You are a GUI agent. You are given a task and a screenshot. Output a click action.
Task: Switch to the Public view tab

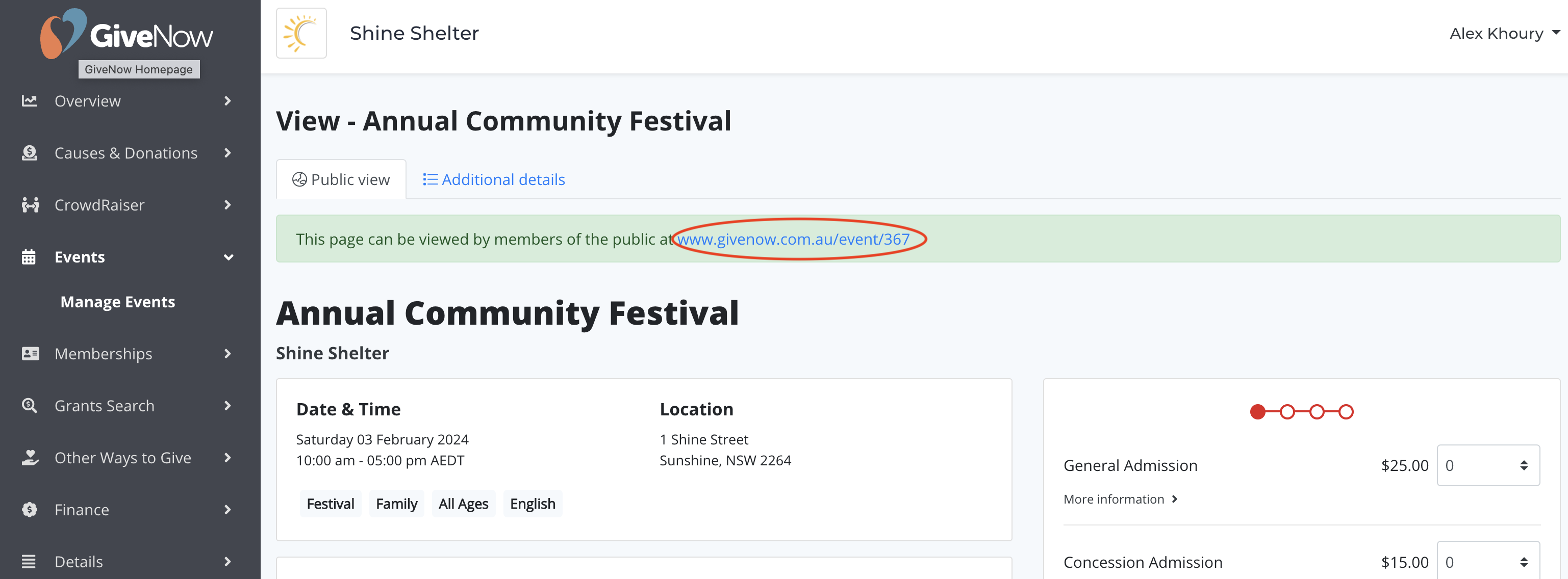coord(341,179)
